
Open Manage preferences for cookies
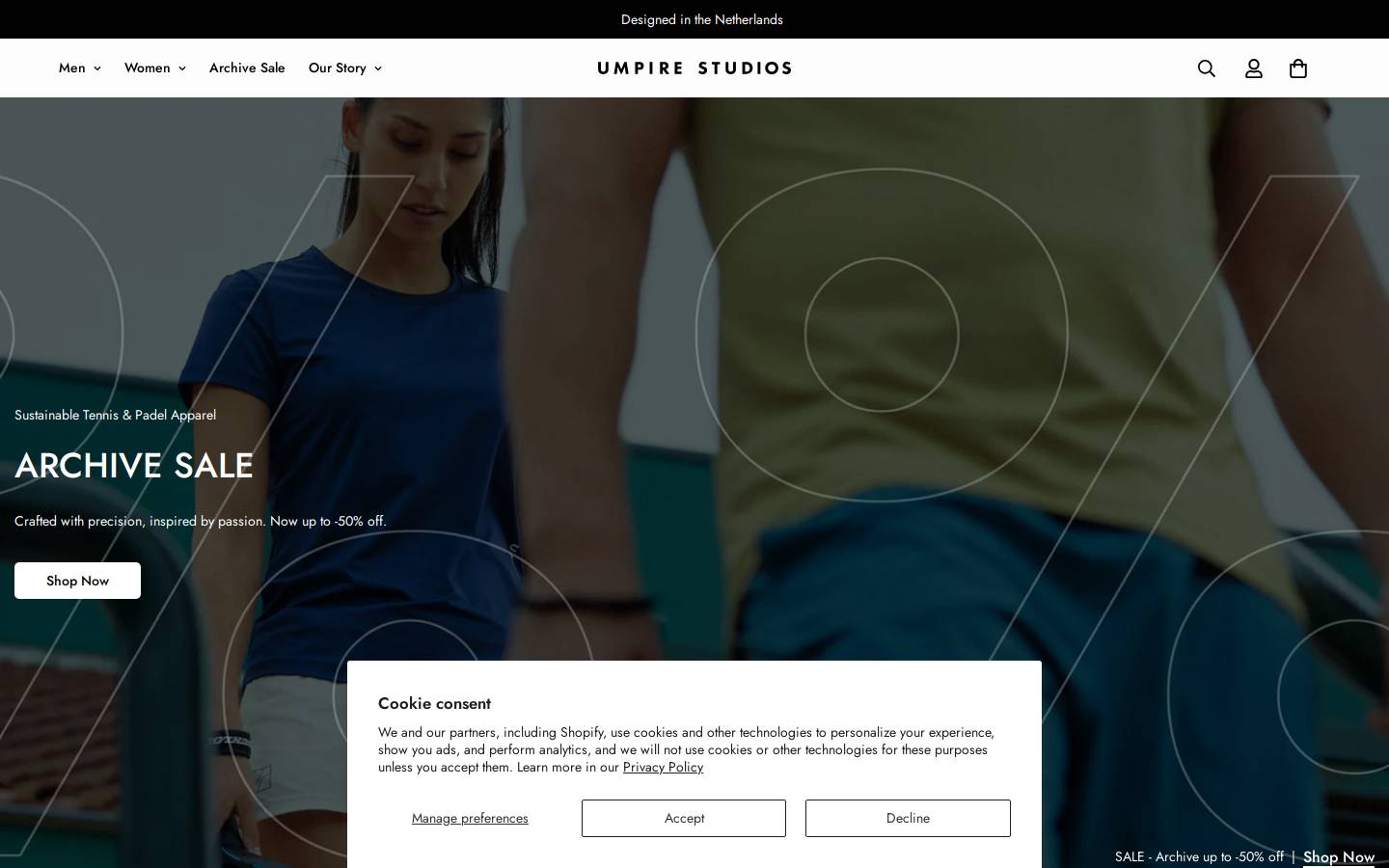click(x=470, y=818)
